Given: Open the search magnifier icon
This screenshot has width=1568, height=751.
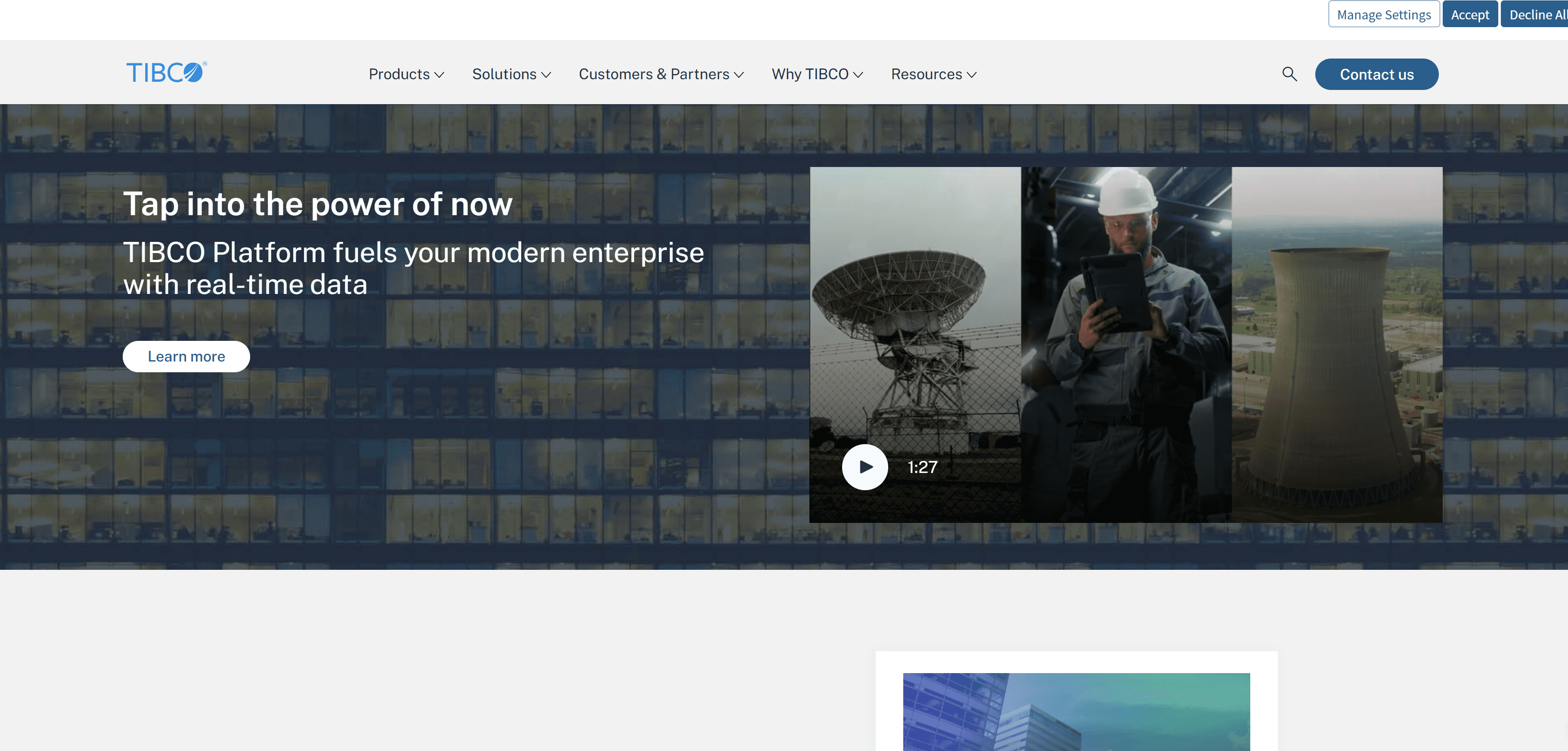Looking at the screenshot, I should pos(1289,74).
